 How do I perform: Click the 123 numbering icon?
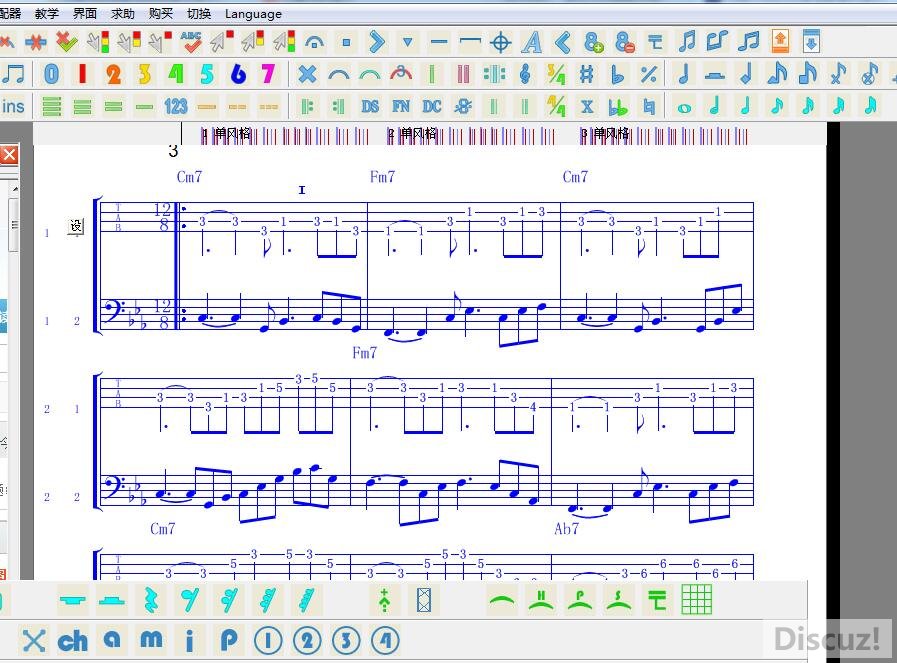point(176,106)
